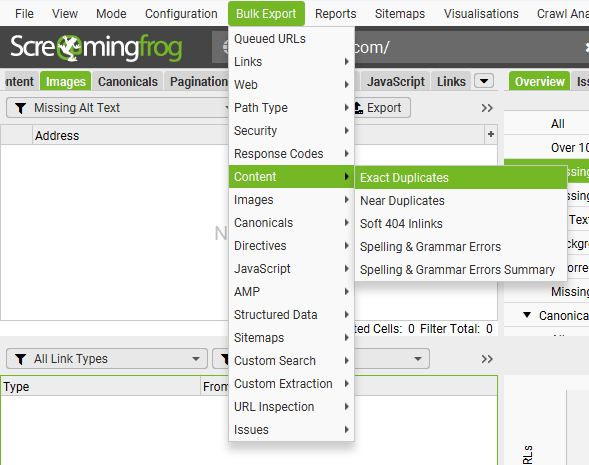The width and height of the screenshot is (589, 465).
Task: Expand the Path Type submenu
Action: click(x=291, y=108)
